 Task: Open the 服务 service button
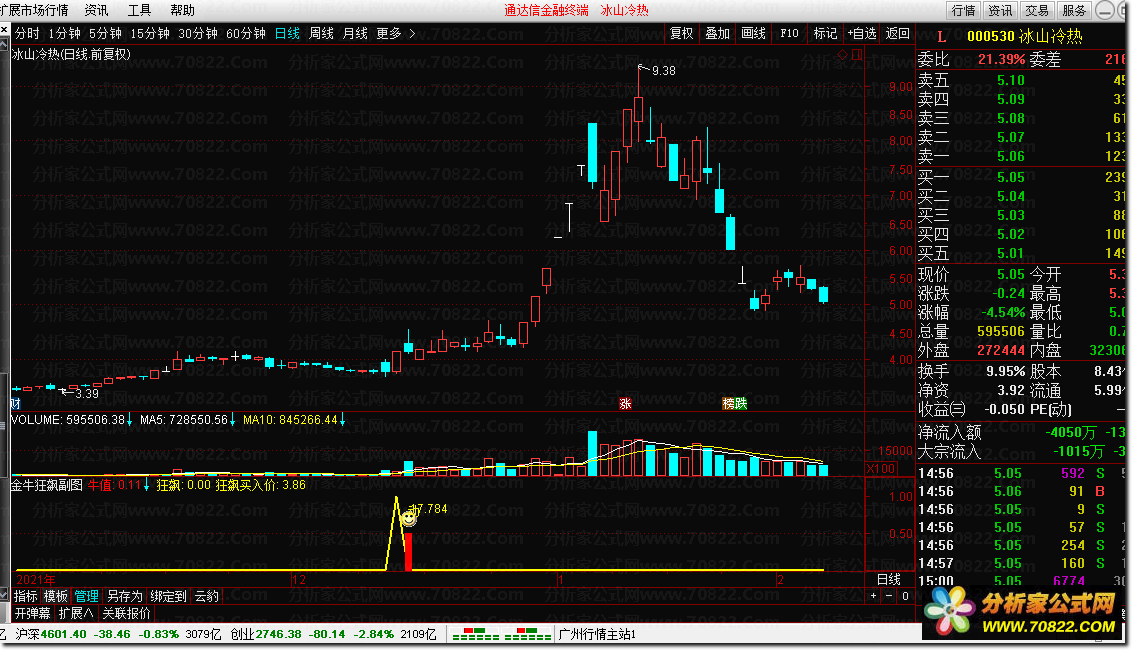pos(1074,10)
